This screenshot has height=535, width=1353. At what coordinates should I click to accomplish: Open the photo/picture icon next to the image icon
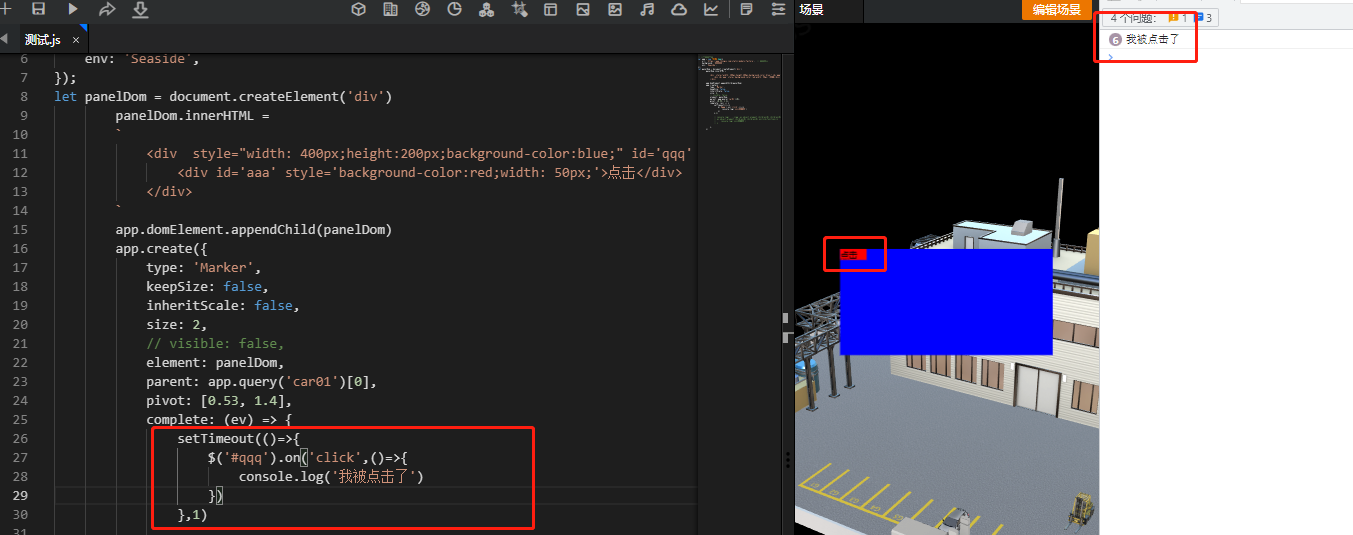click(615, 9)
